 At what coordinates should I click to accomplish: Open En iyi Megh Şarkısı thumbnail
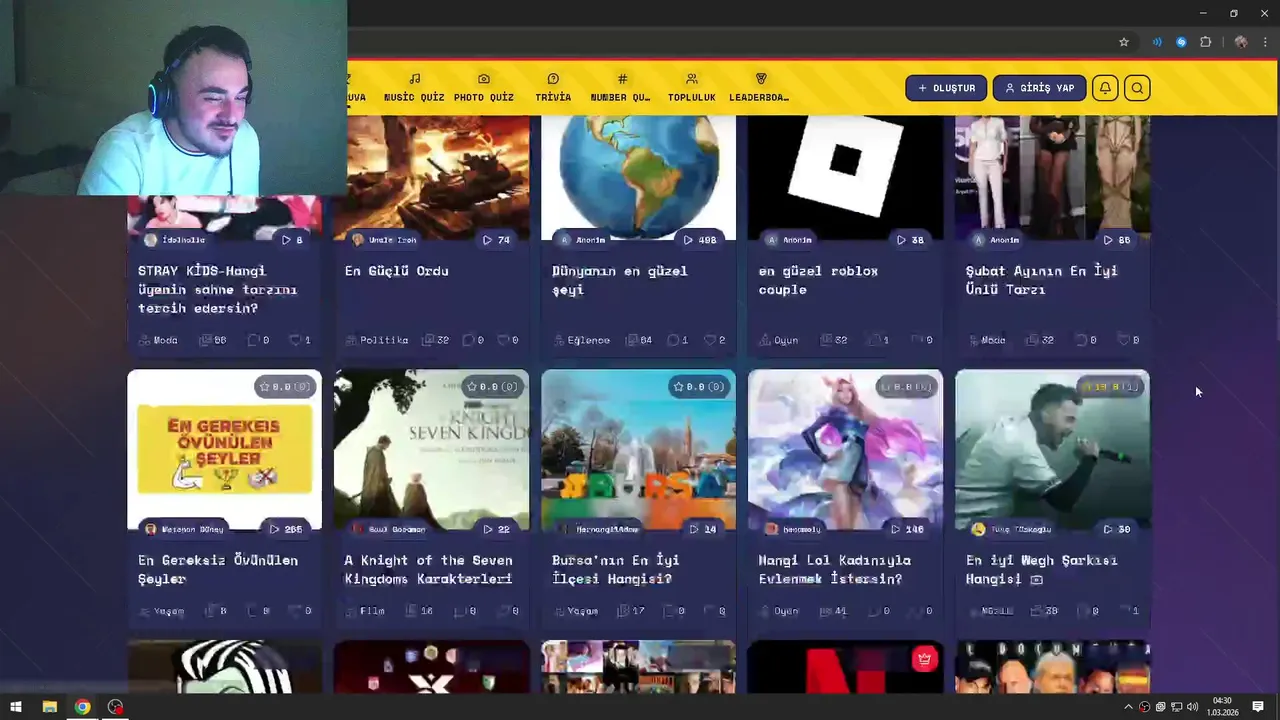pyautogui.click(x=1052, y=449)
